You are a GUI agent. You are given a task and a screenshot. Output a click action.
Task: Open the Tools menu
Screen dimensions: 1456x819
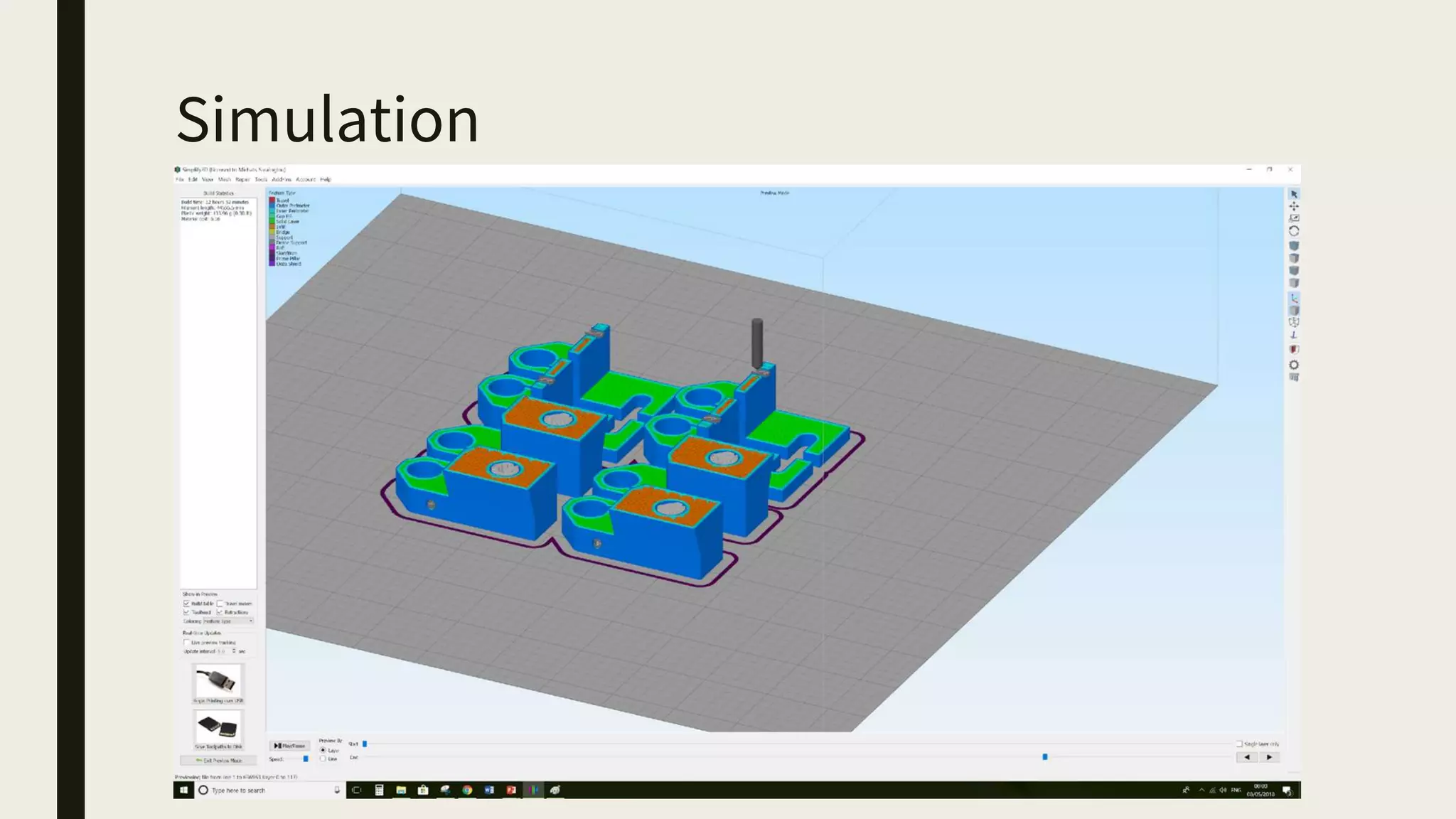(261, 179)
